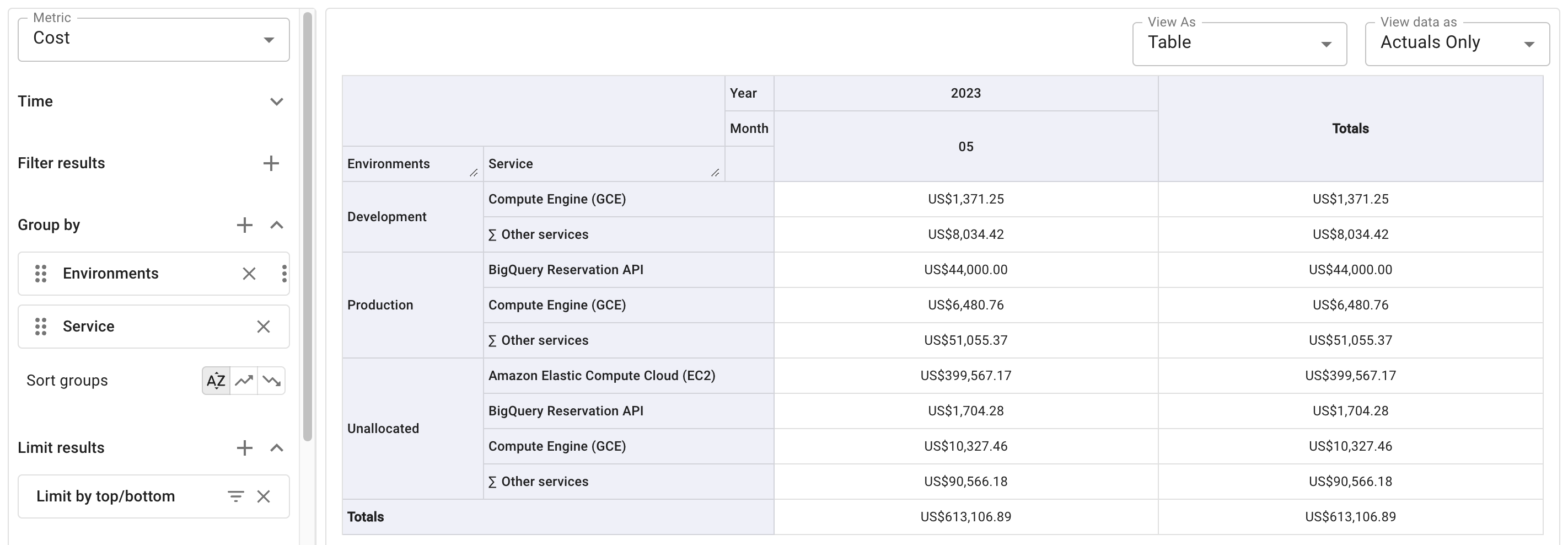This screenshot has height=545, width=1568.
Task: Grab the Service drag handle
Action: 41,327
